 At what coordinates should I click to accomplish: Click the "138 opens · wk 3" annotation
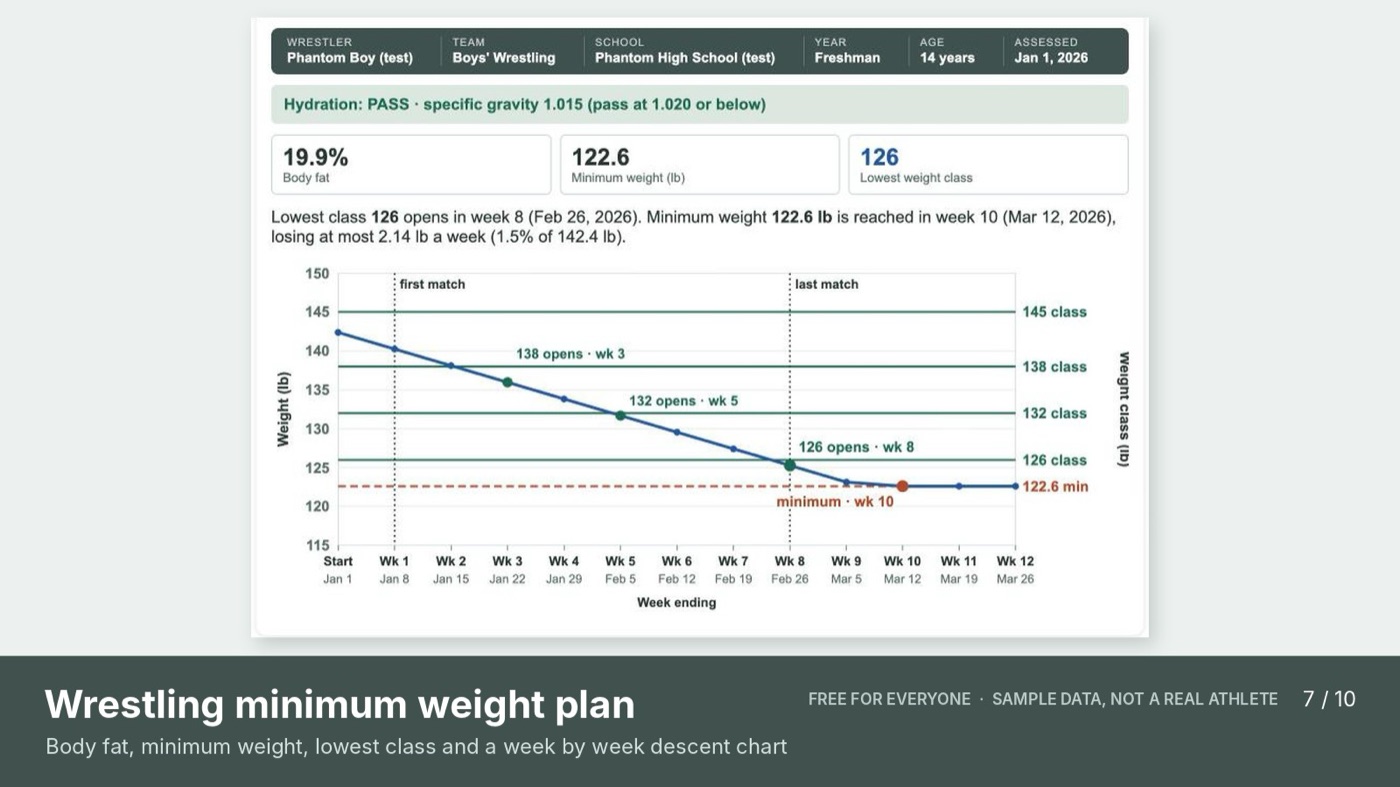coord(571,354)
